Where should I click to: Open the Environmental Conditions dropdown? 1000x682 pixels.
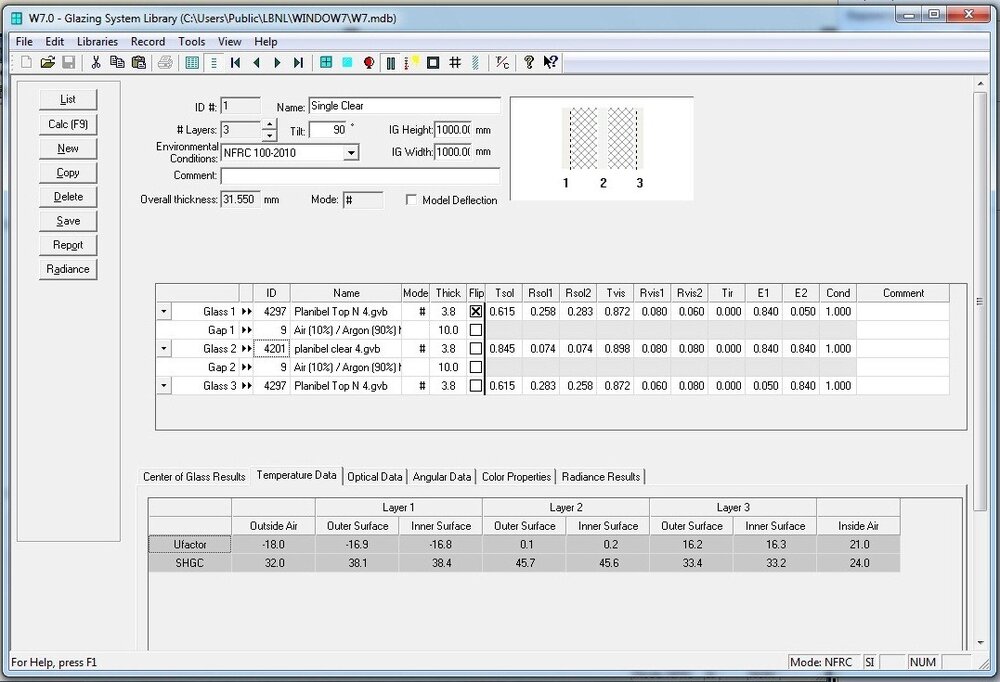(351, 153)
